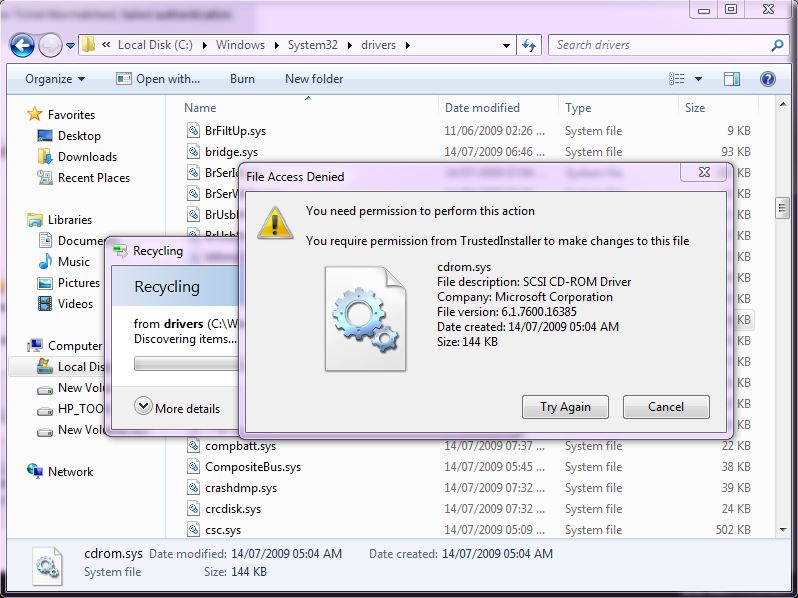The image size is (798, 598).
Task: Open the Help icon
Action: pyautogui.click(x=767, y=79)
